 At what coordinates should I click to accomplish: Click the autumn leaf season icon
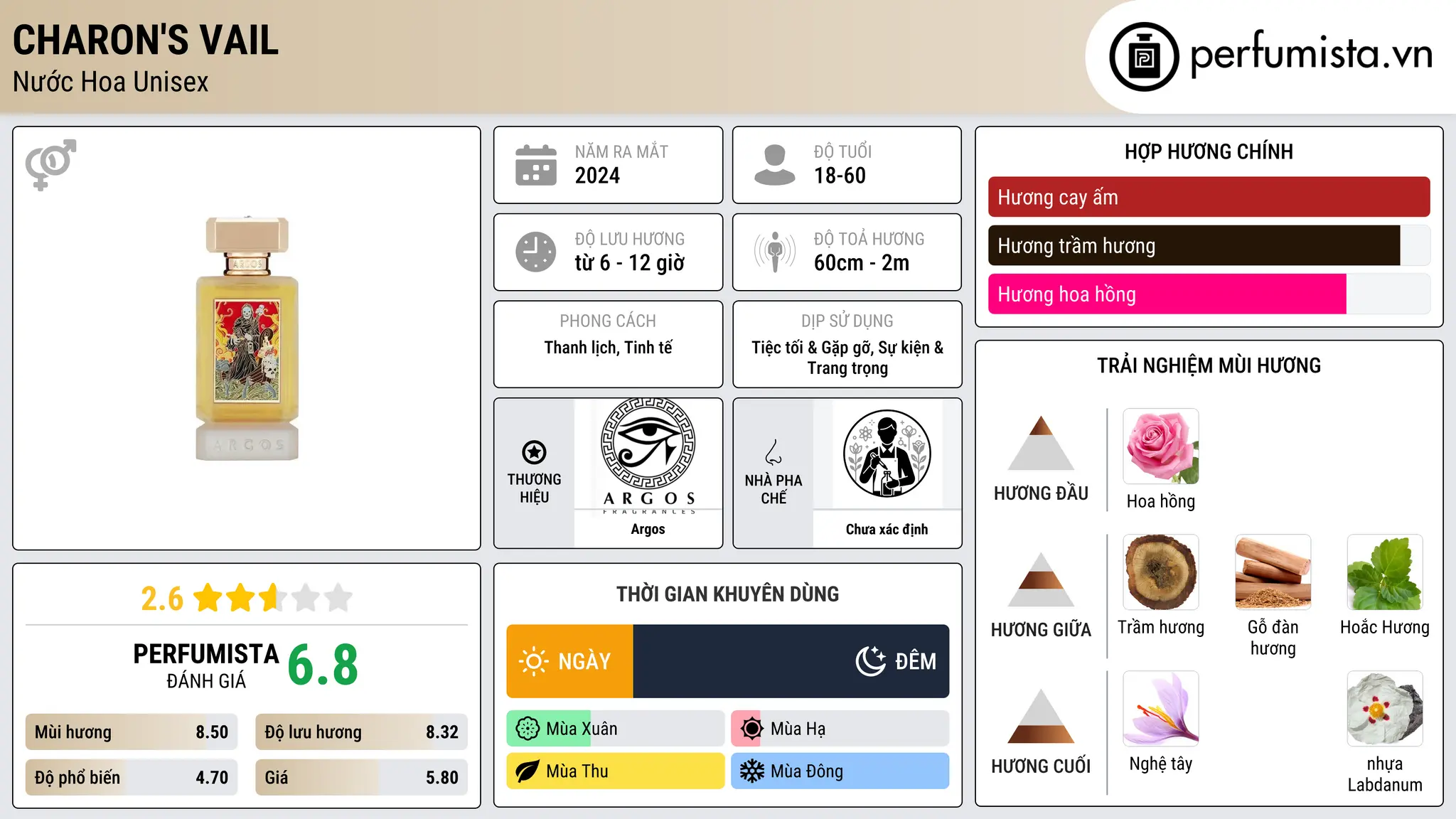(x=528, y=771)
